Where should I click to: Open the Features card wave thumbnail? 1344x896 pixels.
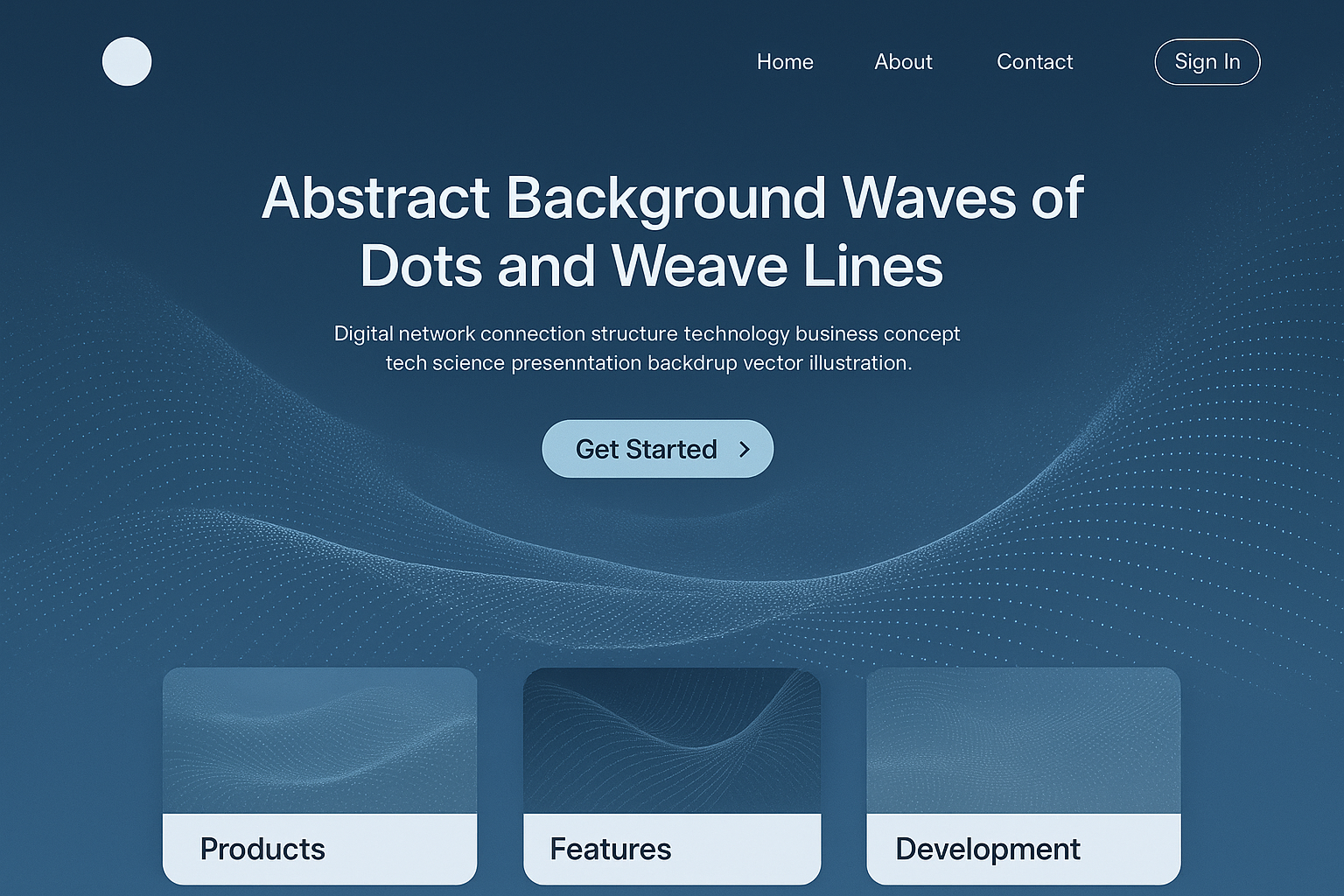click(672, 740)
